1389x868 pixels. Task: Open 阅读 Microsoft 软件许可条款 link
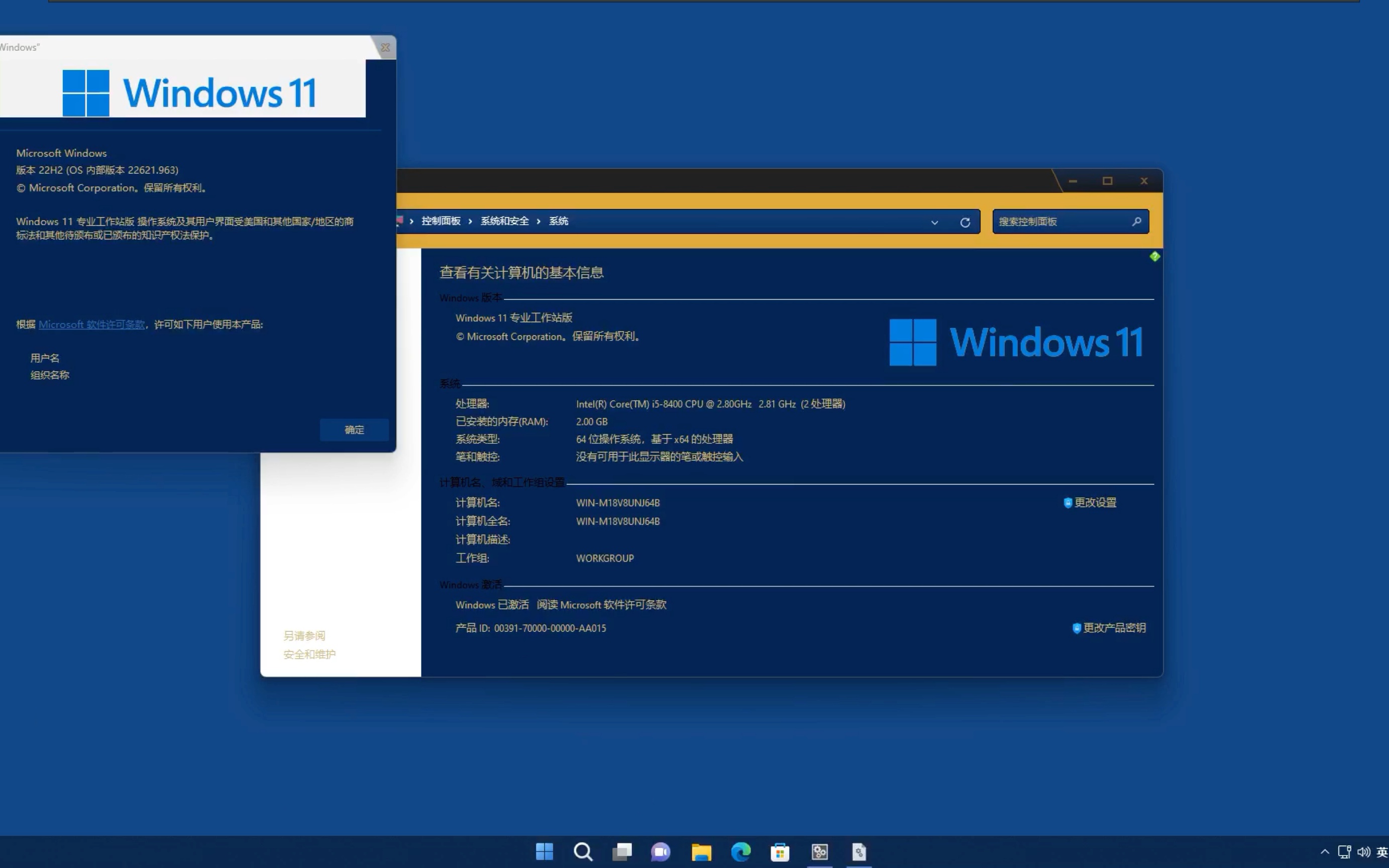coord(601,604)
